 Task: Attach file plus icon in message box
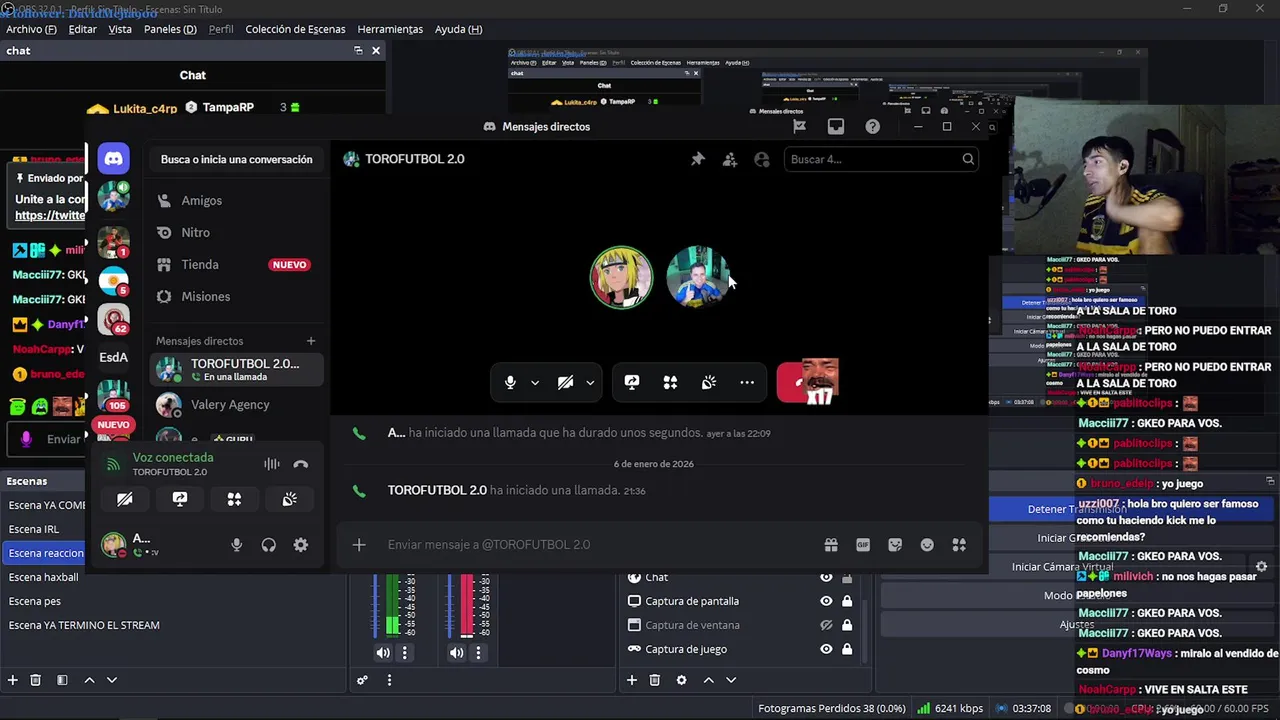pos(359,544)
